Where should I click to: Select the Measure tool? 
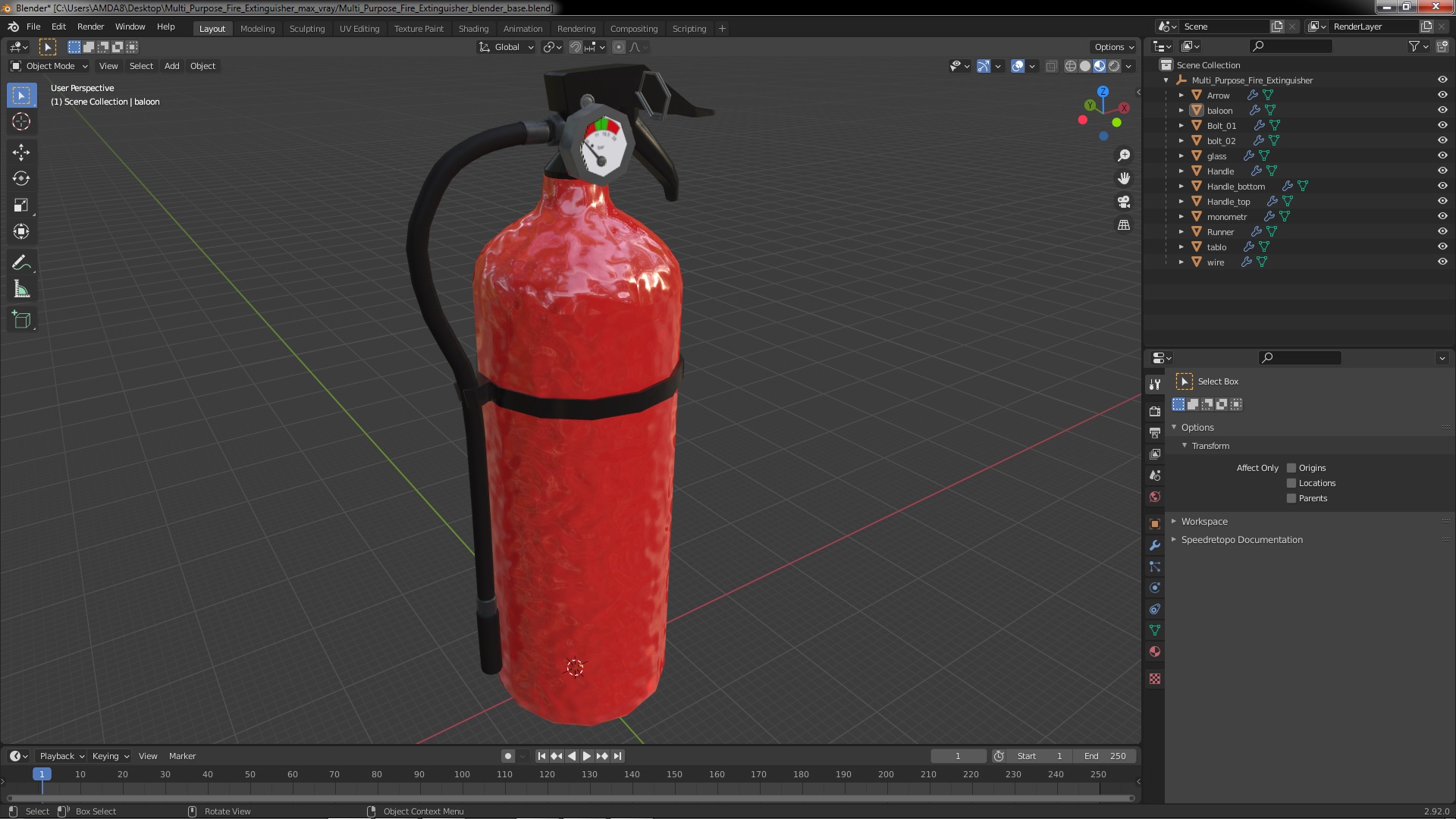(x=21, y=290)
